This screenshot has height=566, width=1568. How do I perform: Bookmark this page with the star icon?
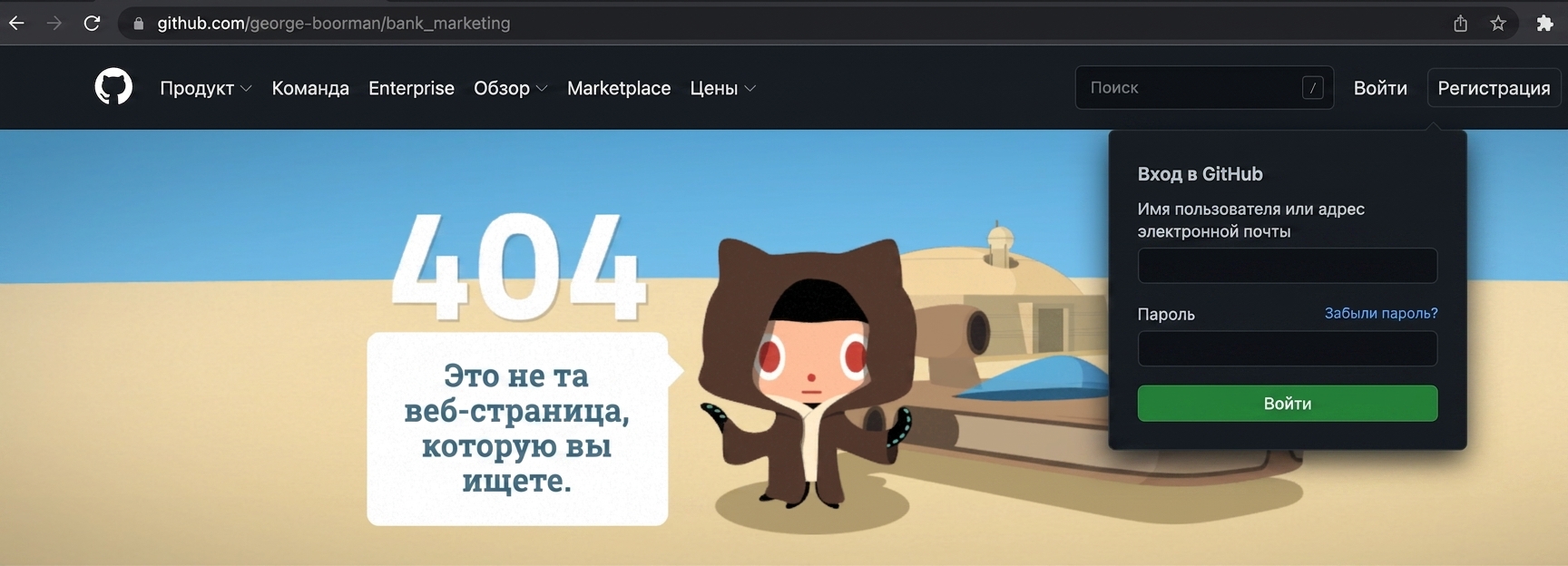pos(1498,24)
